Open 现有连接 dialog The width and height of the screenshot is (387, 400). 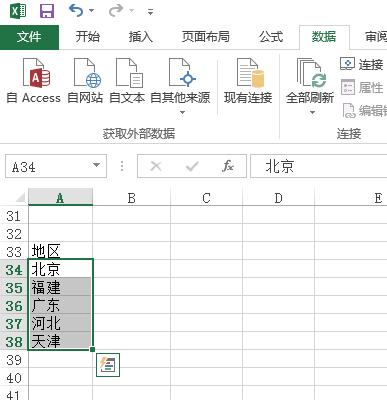248,81
